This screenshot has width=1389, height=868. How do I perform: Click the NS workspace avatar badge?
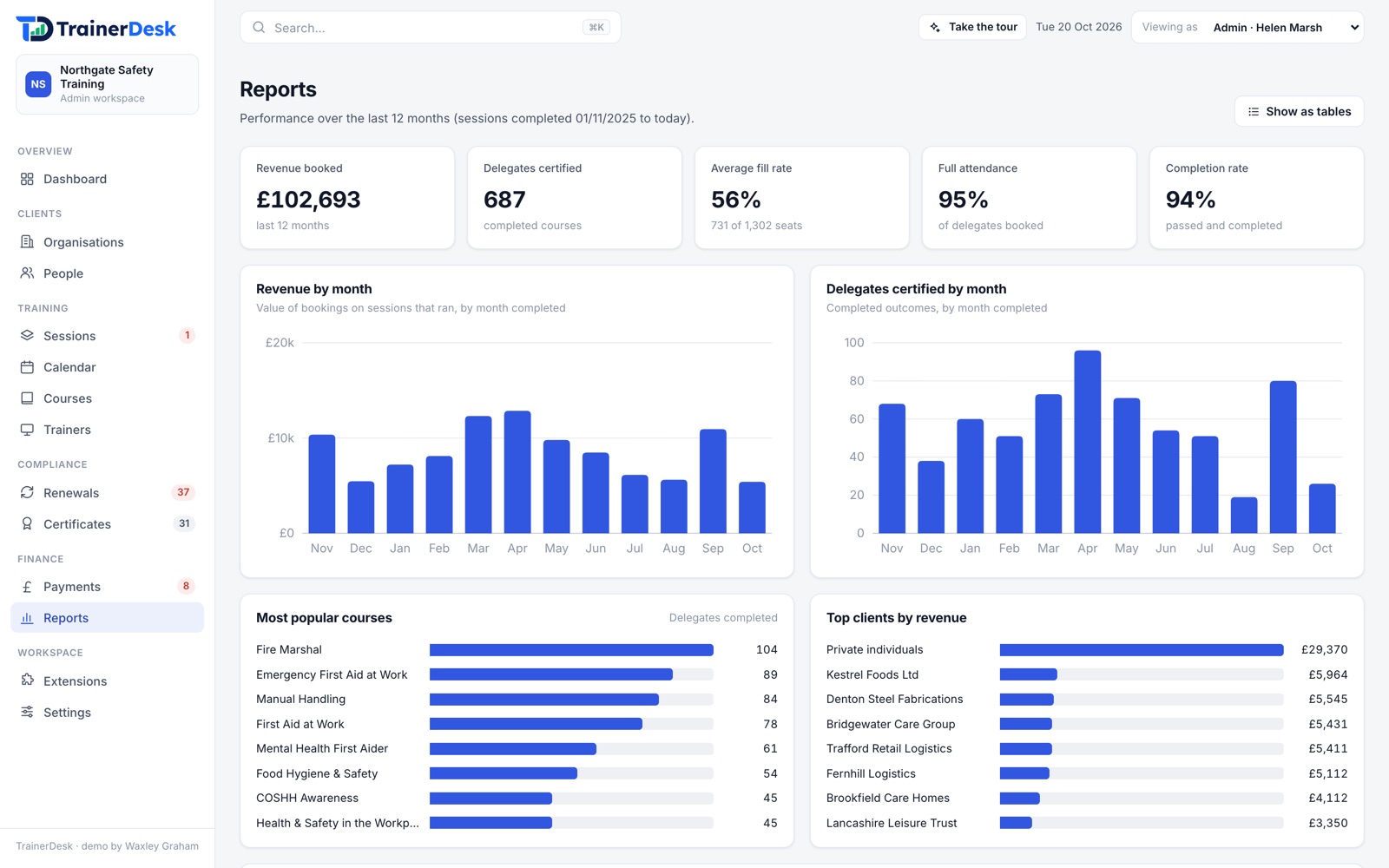coord(38,84)
